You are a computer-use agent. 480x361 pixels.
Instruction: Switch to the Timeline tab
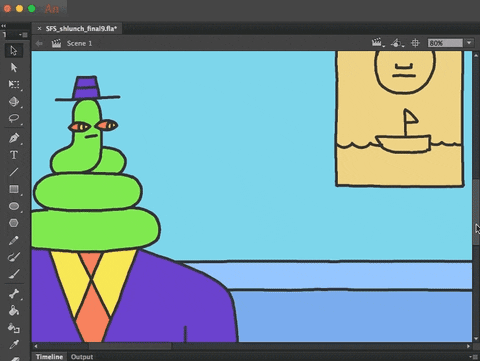point(49,357)
